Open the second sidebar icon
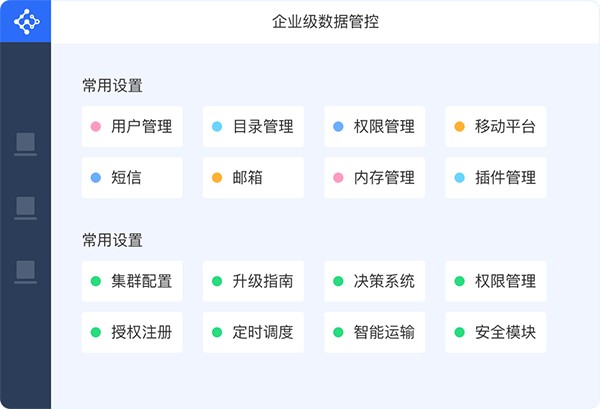The height and width of the screenshot is (409, 600). 26,207
